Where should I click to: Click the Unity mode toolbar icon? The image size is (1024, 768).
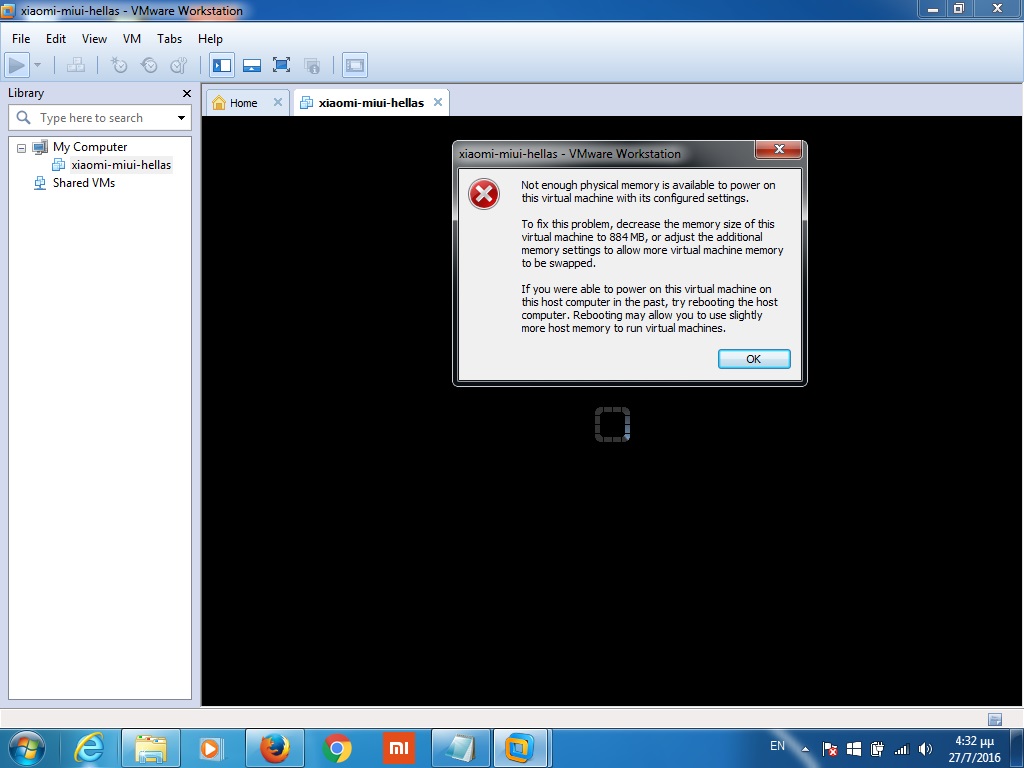tap(312, 65)
